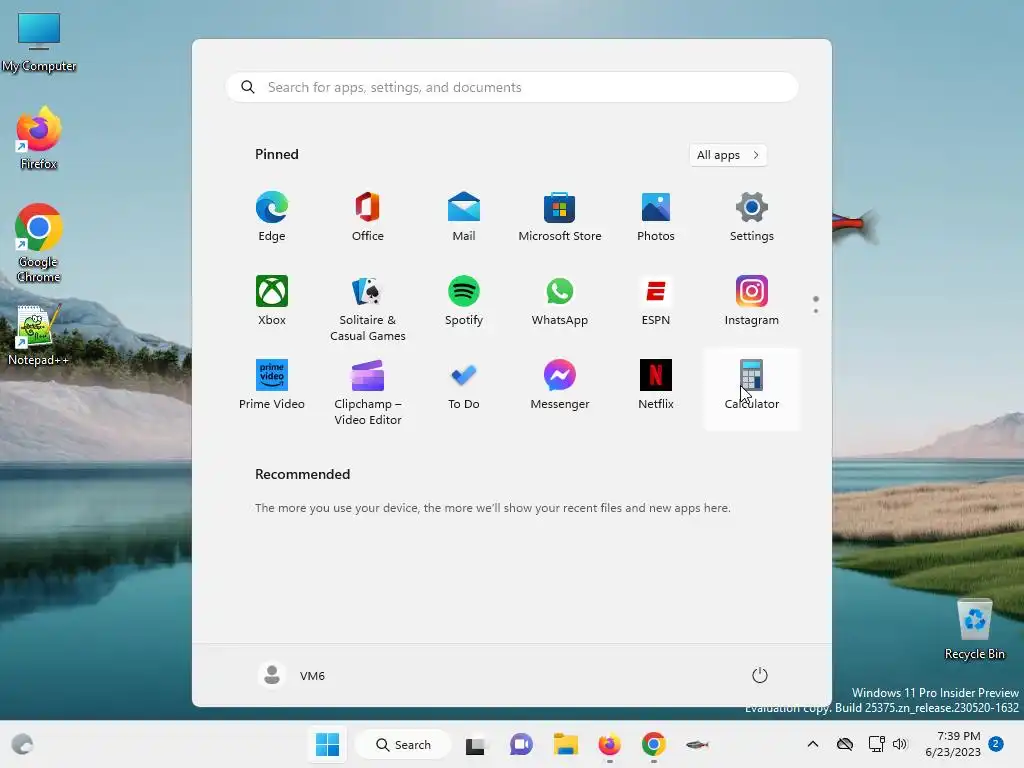Launch the Photos app
1024x768 pixels.
[656, 216]
